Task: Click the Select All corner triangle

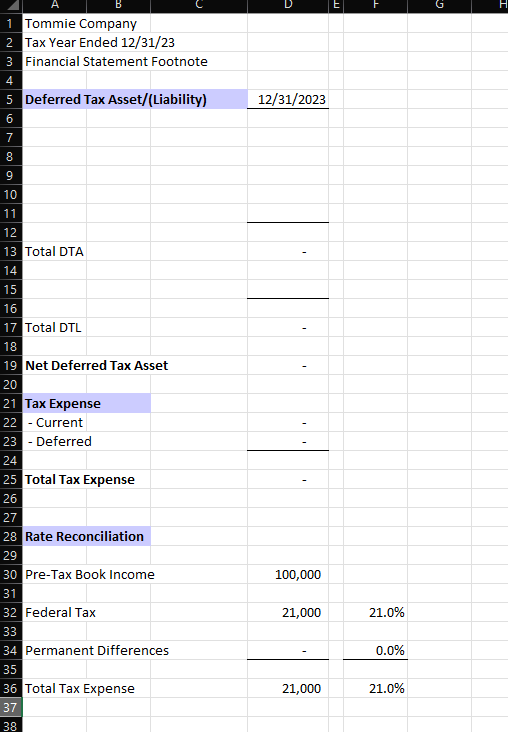Action: click(11, 6)
